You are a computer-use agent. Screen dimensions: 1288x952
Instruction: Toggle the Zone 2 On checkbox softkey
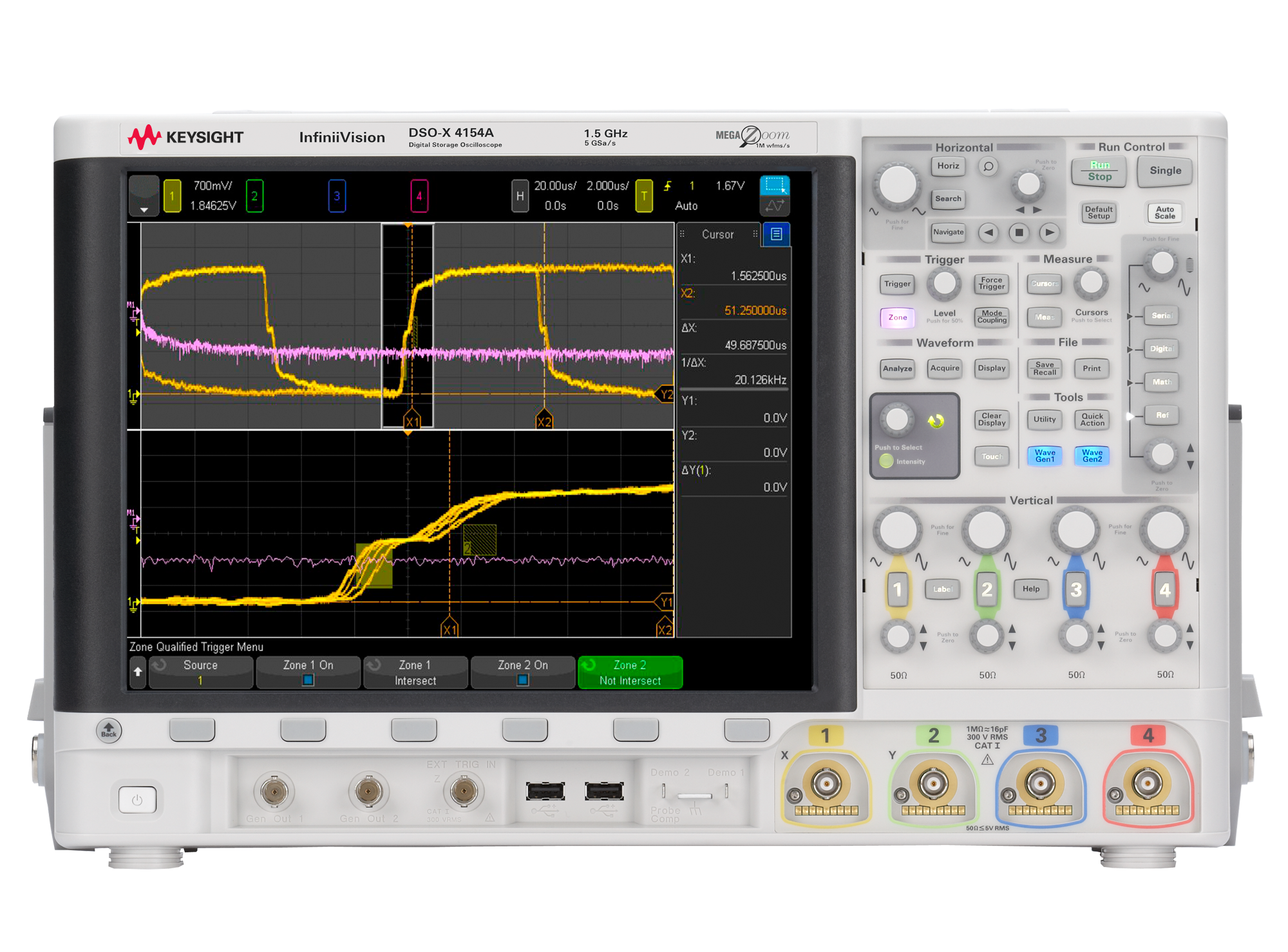523,672
